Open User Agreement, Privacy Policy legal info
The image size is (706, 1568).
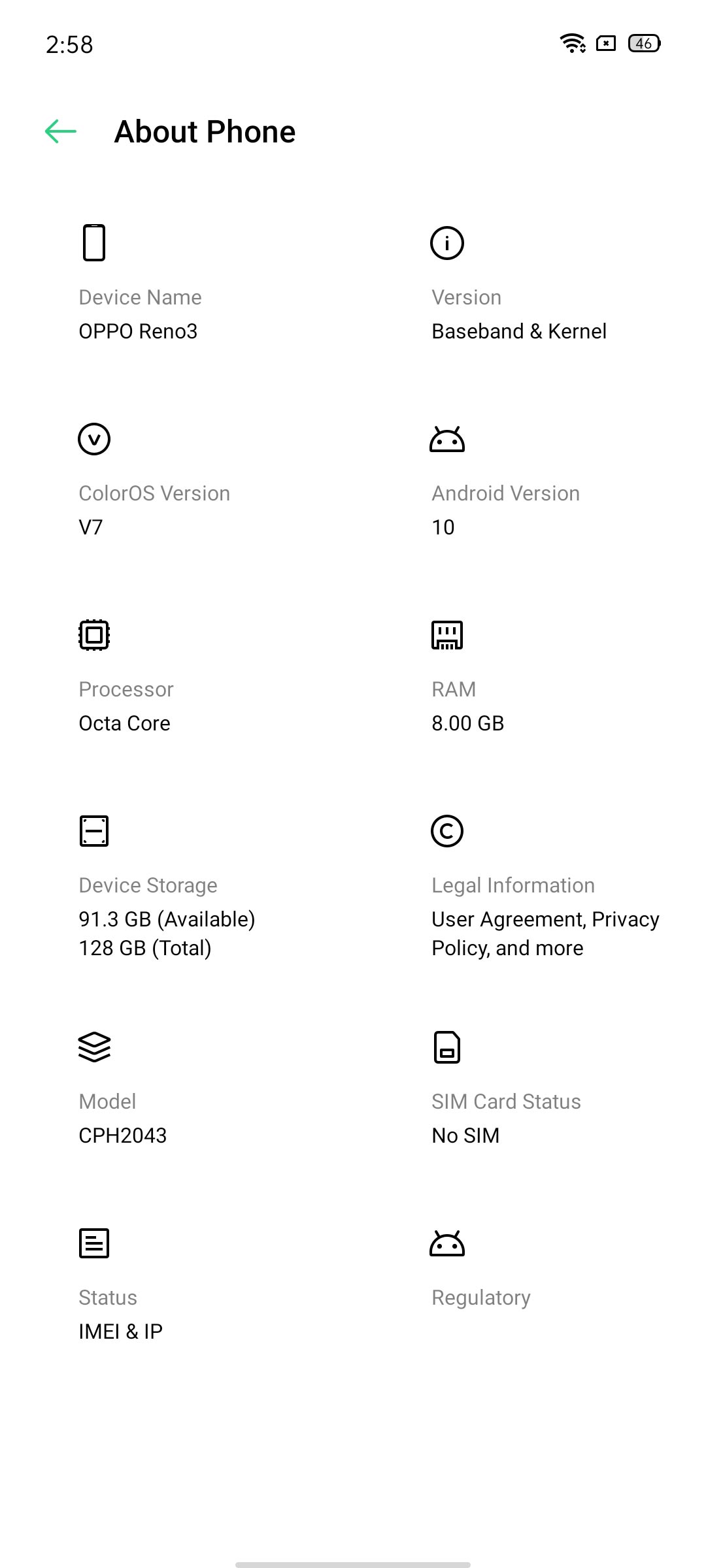pyautogui.click(x=545, y=934)
